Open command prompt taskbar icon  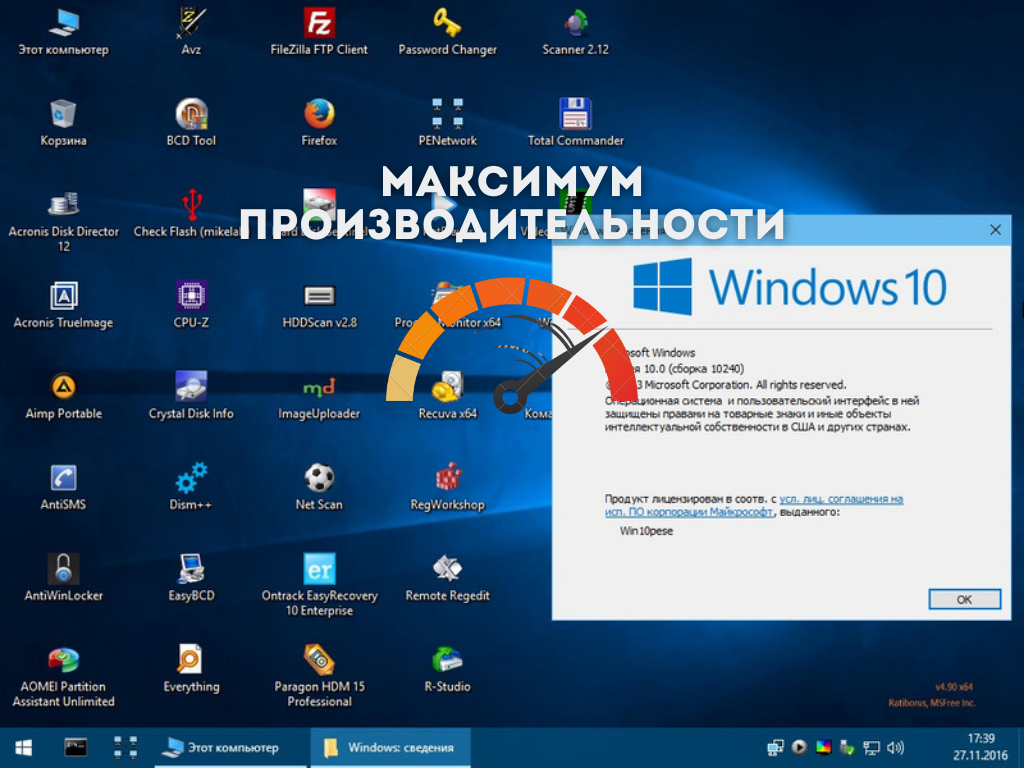point(76,747)
